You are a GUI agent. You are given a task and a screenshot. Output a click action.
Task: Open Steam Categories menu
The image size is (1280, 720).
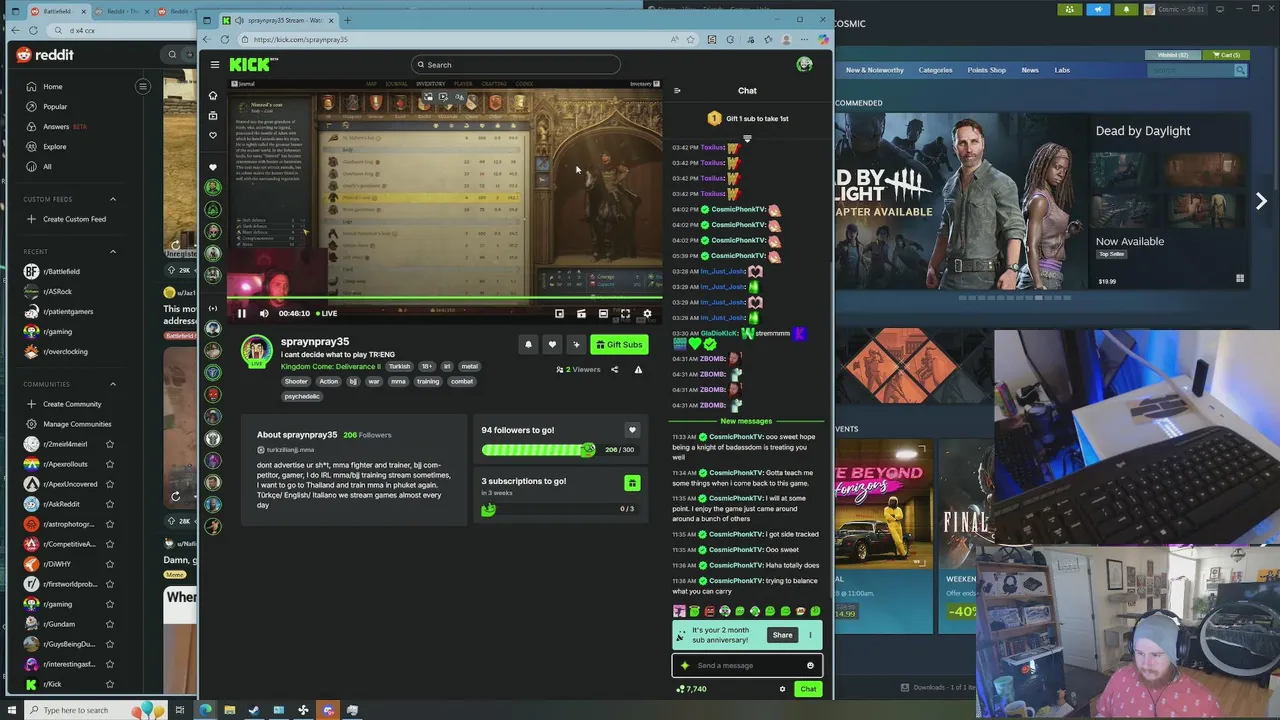pyautogui.click(x=935, y=70)
